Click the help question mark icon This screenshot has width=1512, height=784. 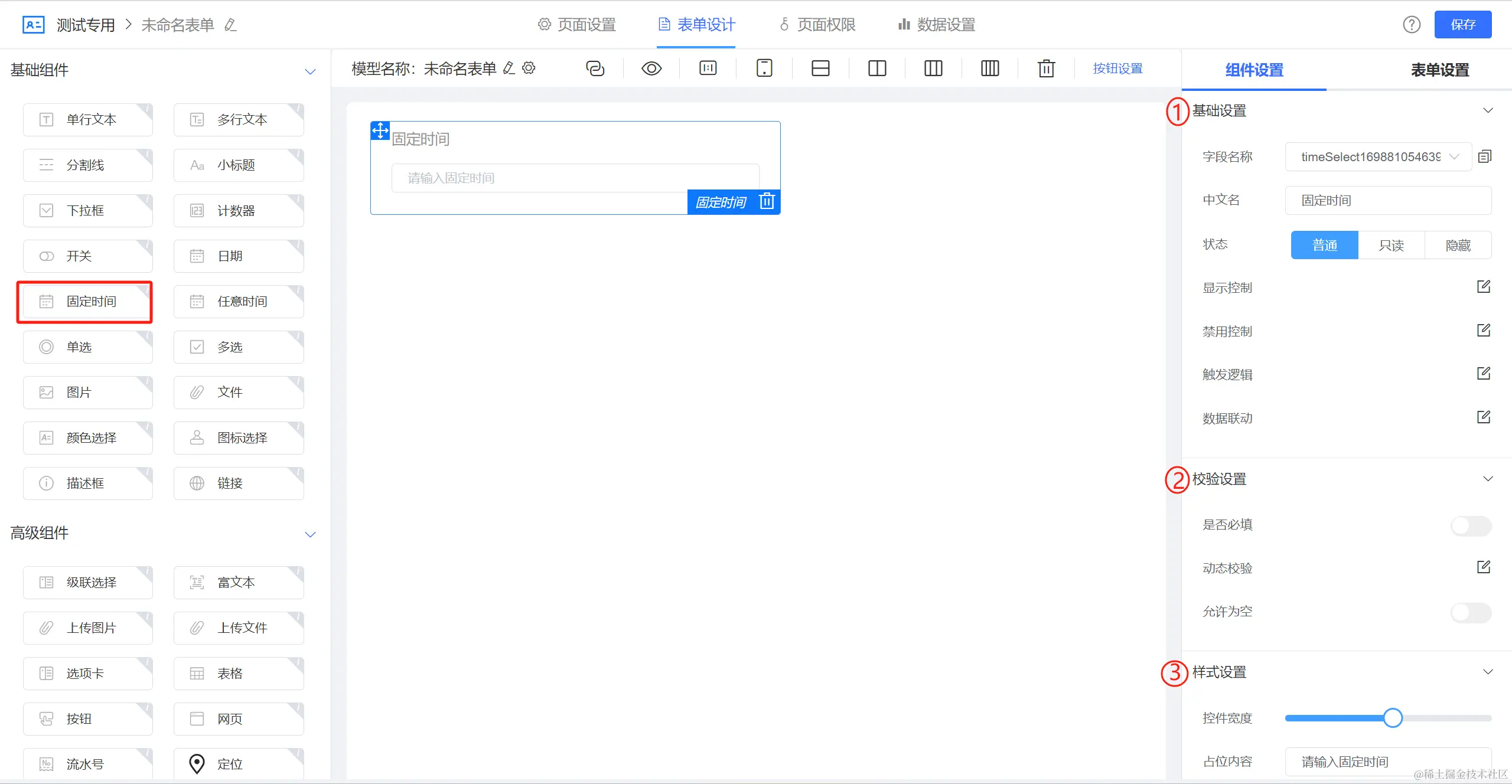[1412, 25]
